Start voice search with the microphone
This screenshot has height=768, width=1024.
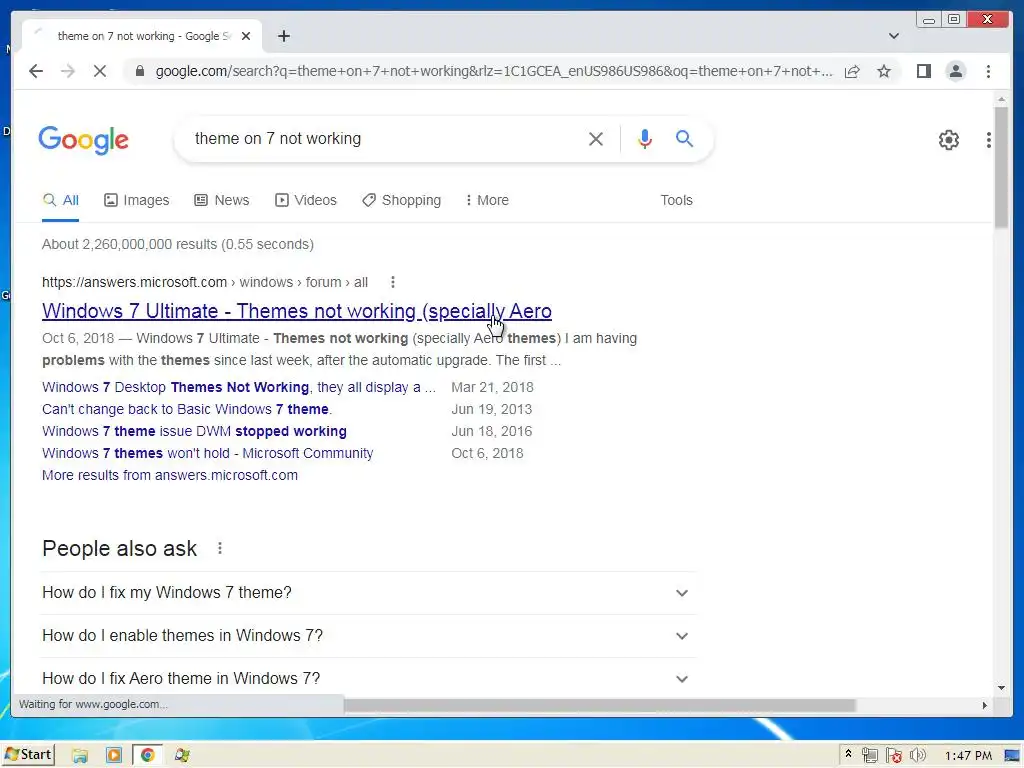click(645, 139)
